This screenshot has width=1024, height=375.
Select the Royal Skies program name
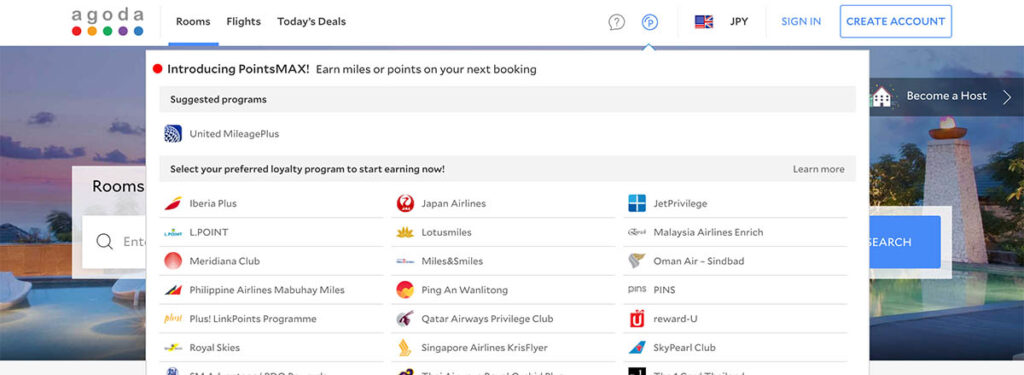(214, 348)
